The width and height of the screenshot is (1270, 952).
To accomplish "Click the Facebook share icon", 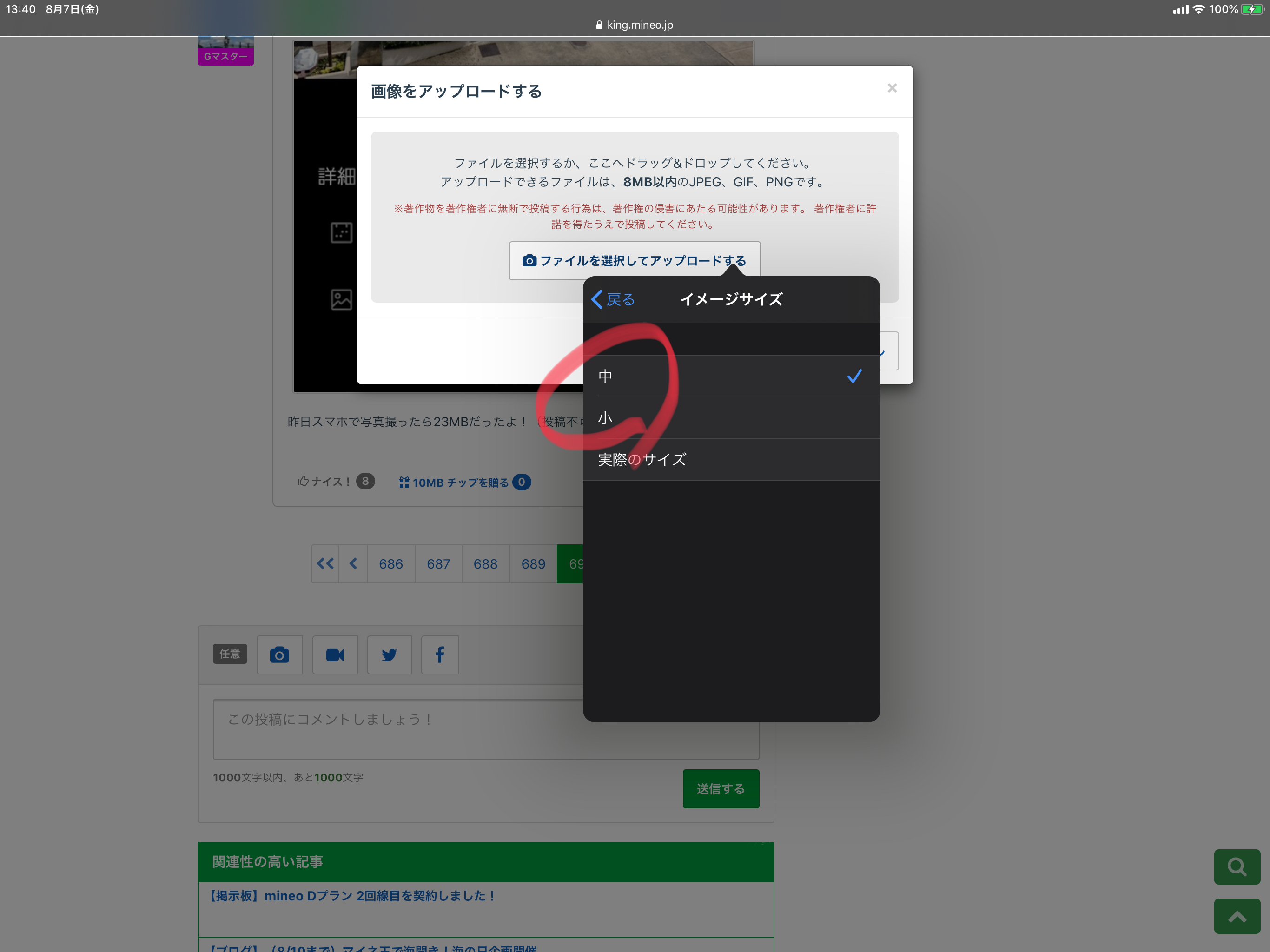I will pyautogui.click(x=440, y=654).
